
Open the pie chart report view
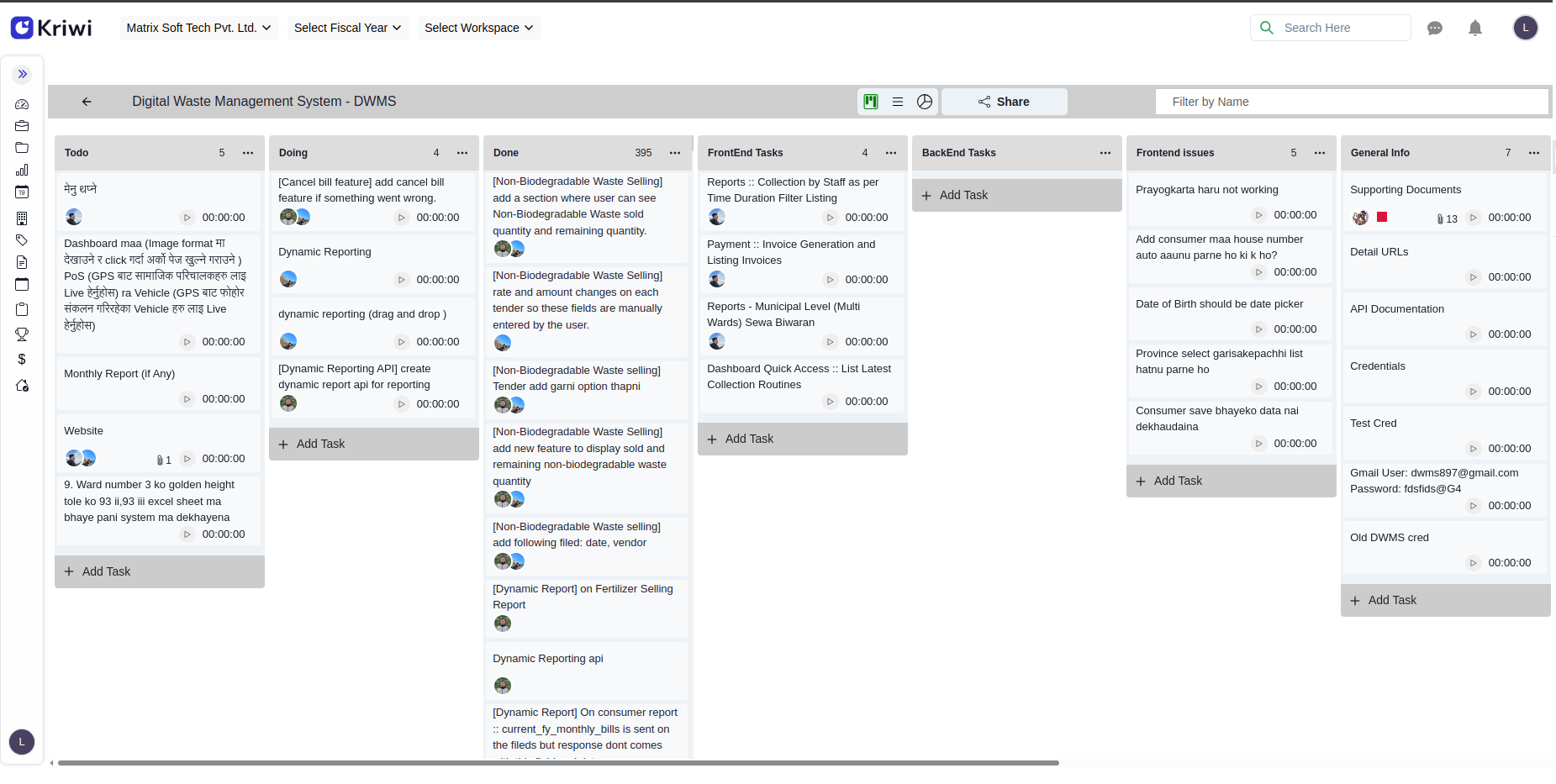[925, 102]
